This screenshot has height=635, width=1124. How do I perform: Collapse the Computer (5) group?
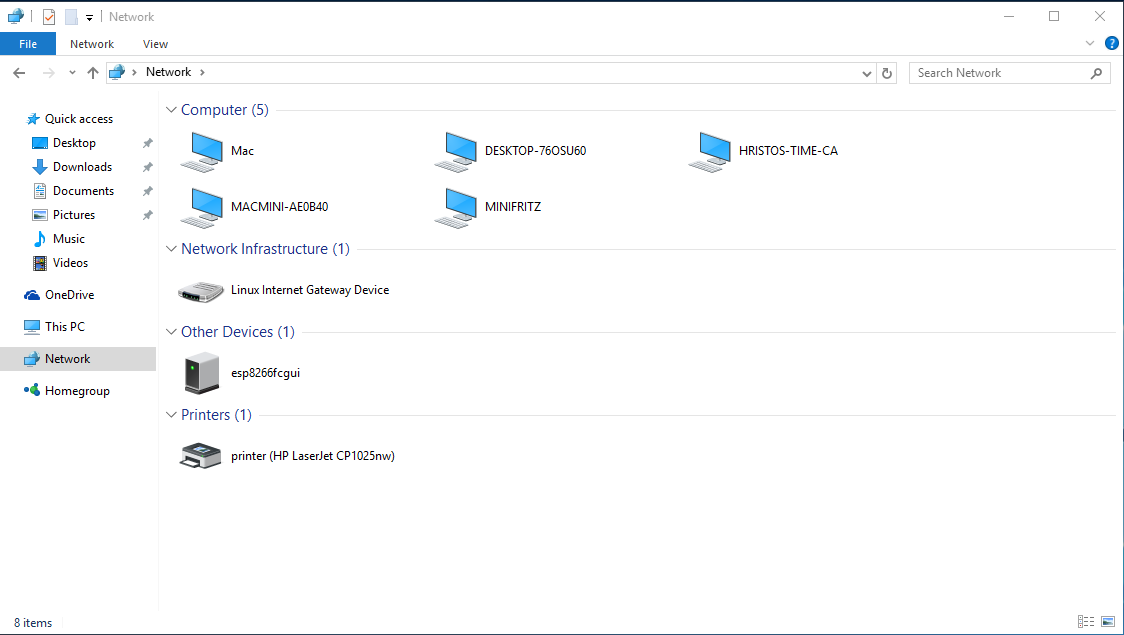(171, 110)
